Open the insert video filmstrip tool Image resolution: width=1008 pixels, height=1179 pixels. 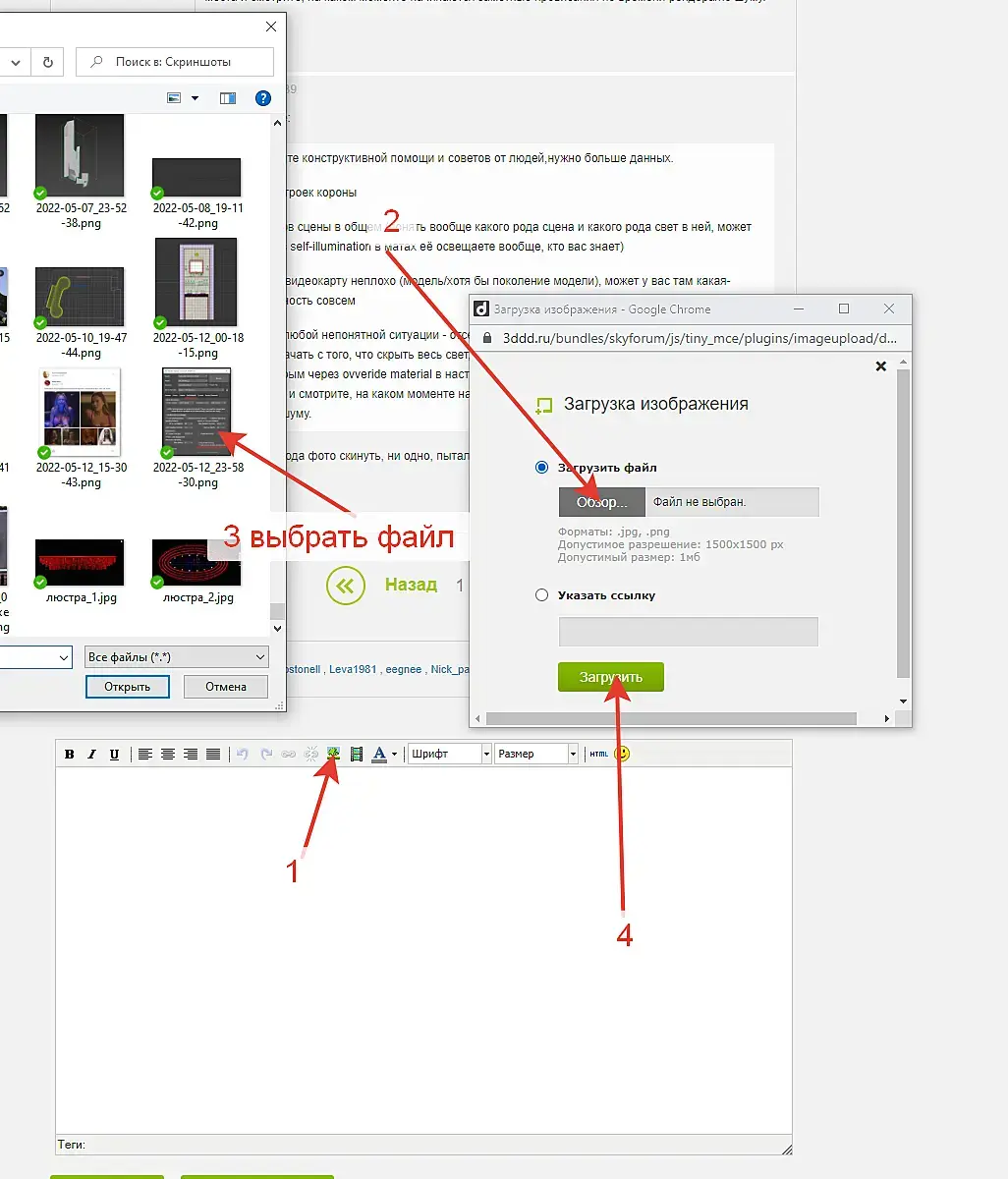click(357, 755)
